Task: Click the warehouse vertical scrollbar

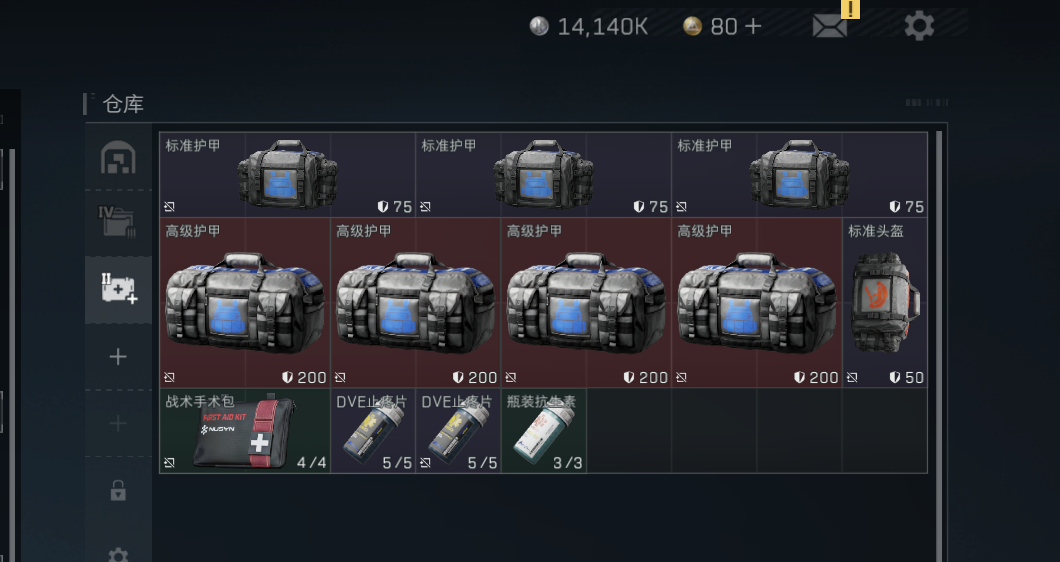Action: pos(938,346)
